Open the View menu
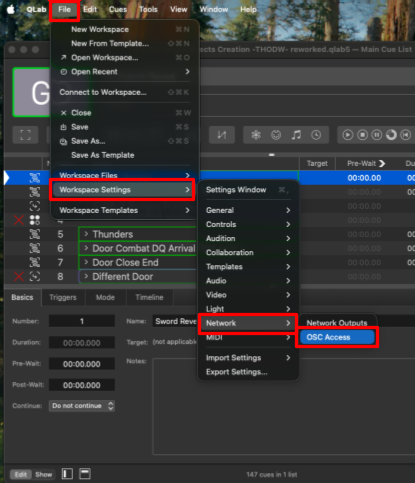 point(179,9)
